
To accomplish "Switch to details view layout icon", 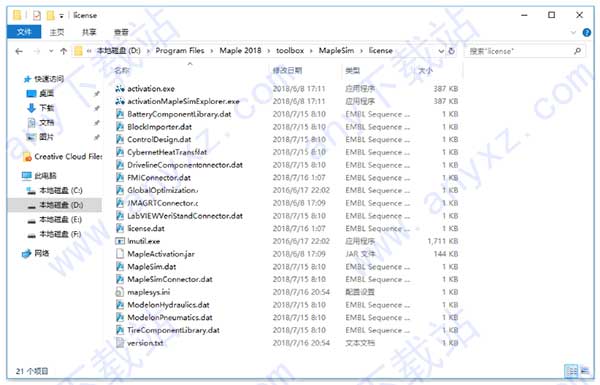I will click(571, 370).
